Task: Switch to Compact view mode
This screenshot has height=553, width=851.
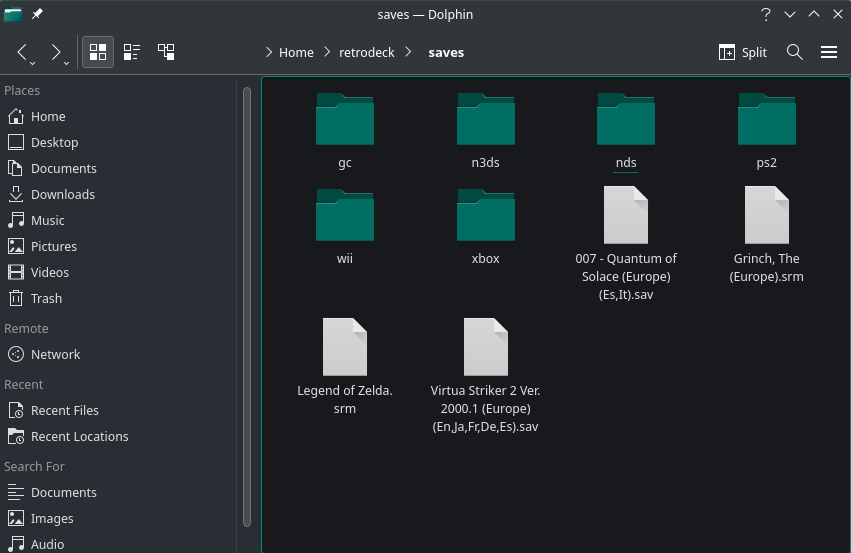Action: (x=132, y=52)
